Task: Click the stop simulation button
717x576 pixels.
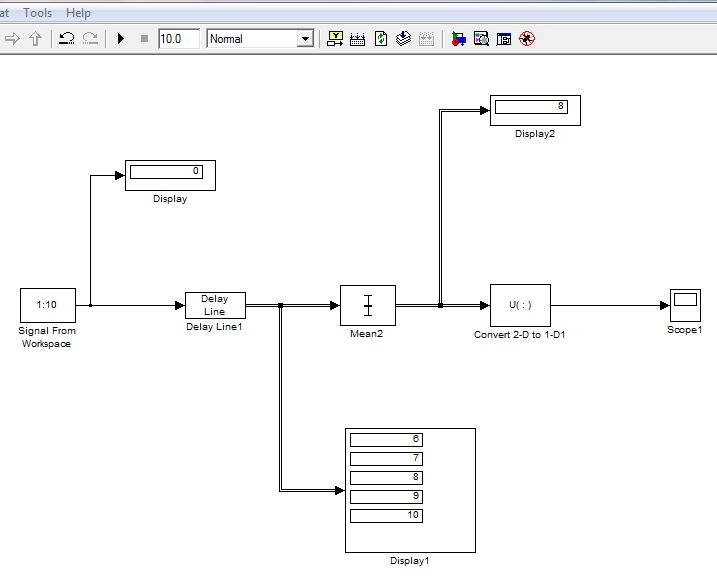Action: point(144,39)
